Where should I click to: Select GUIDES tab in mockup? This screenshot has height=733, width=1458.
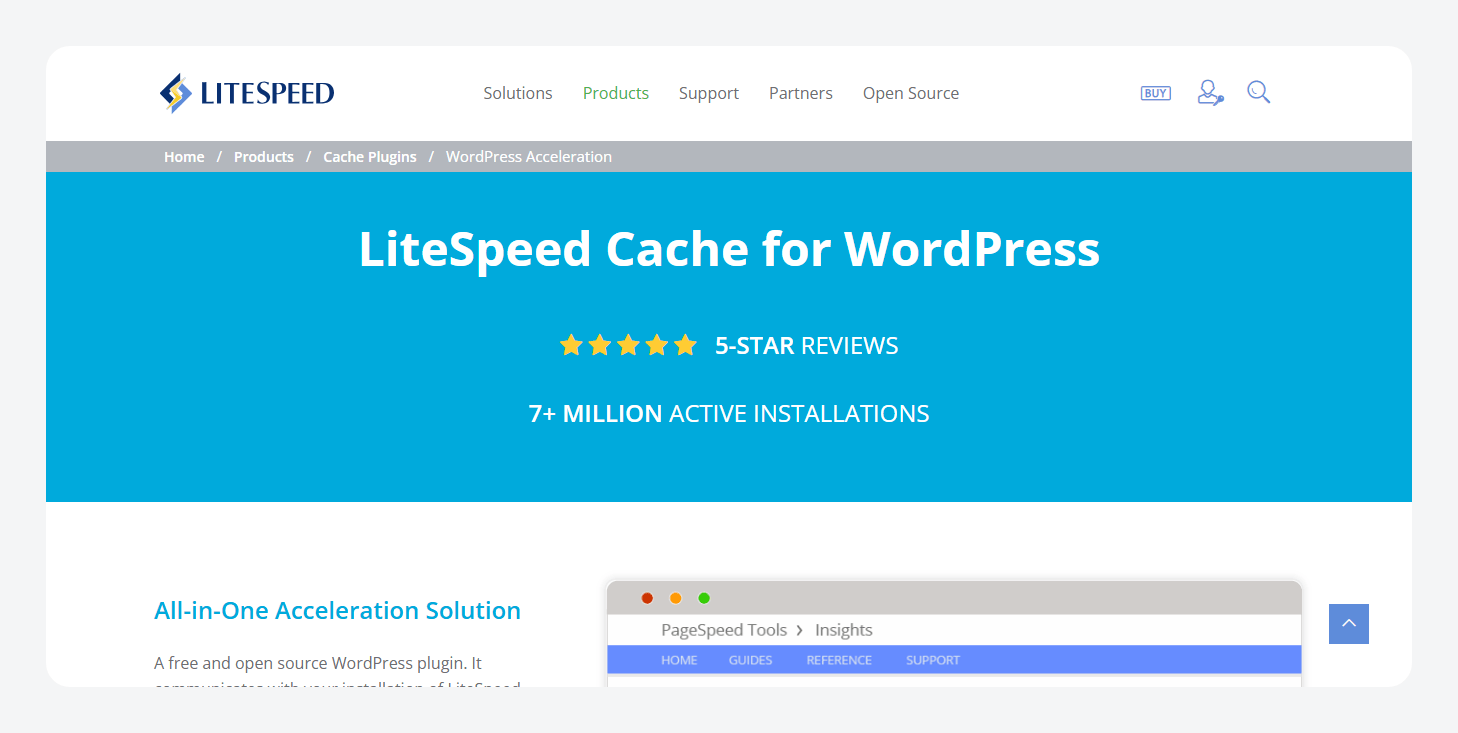(752, 660)
